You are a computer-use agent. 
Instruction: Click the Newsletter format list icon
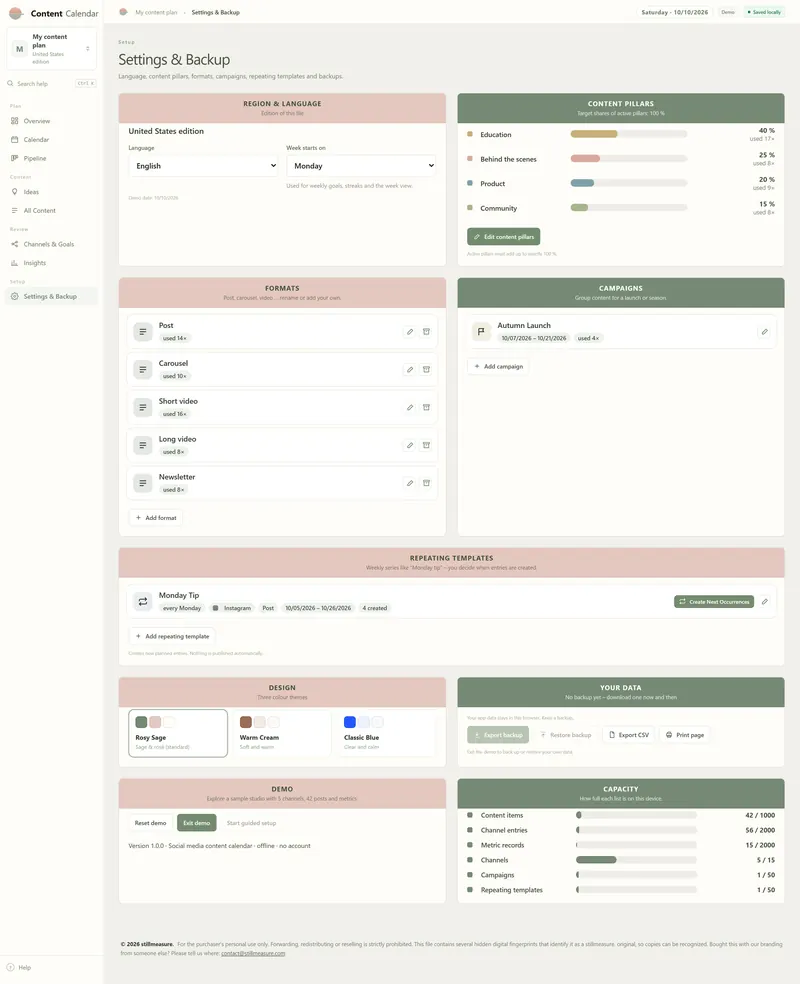pos(142,483)
